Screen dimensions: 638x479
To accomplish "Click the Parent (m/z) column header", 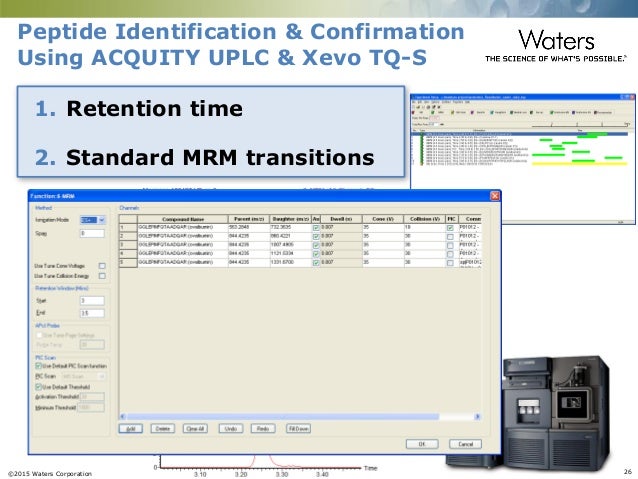I will (x=249, y=219).
